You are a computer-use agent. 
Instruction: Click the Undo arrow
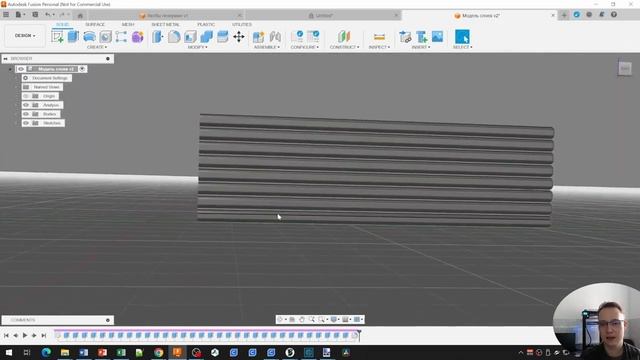click(x=48, y=15)
